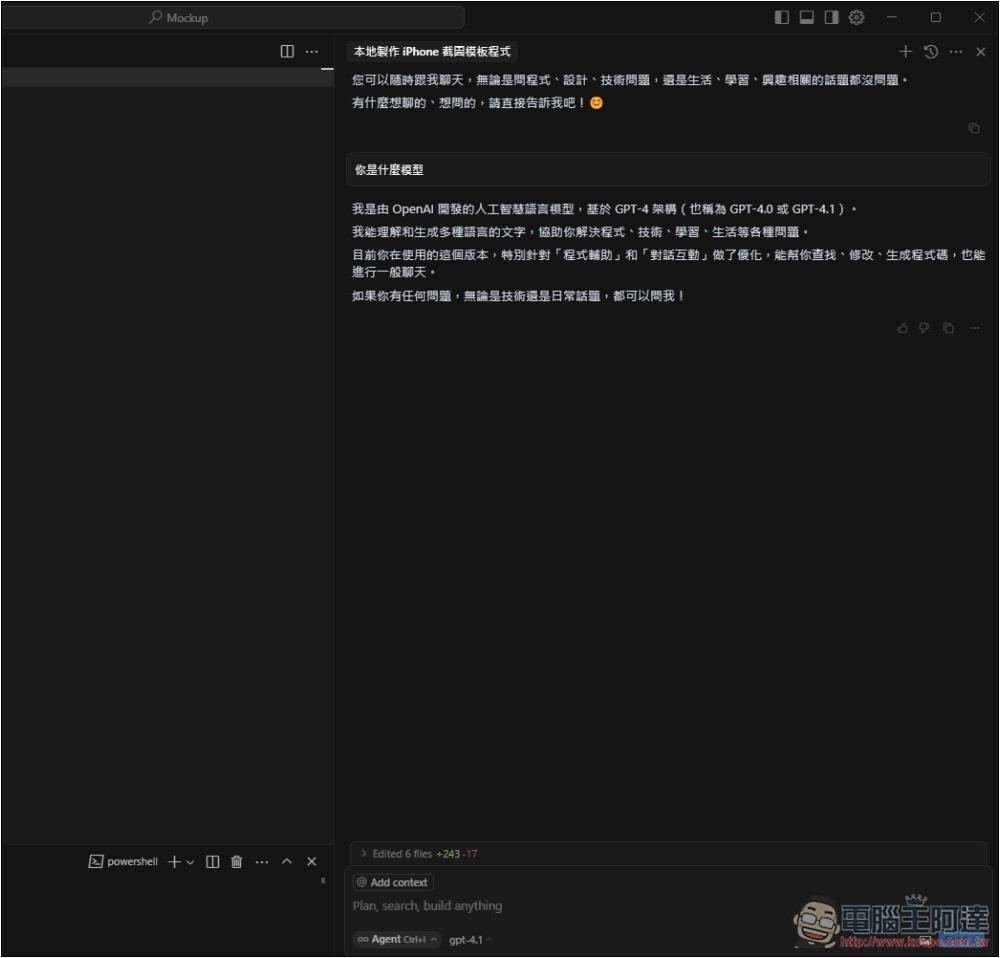The height and width of the screenshot is (958, 1000).
Task: Split the powershell terminal
Action: pos(212,862)
